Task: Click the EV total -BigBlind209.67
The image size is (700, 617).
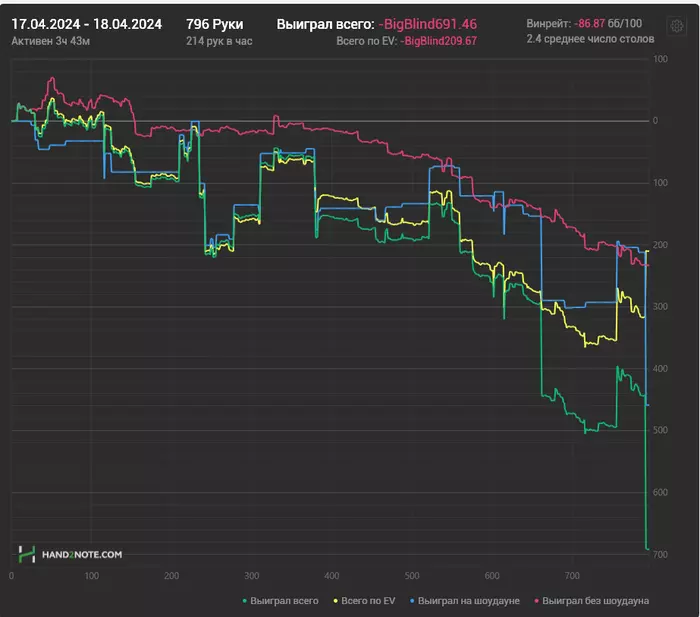Action: pos(438,41)
